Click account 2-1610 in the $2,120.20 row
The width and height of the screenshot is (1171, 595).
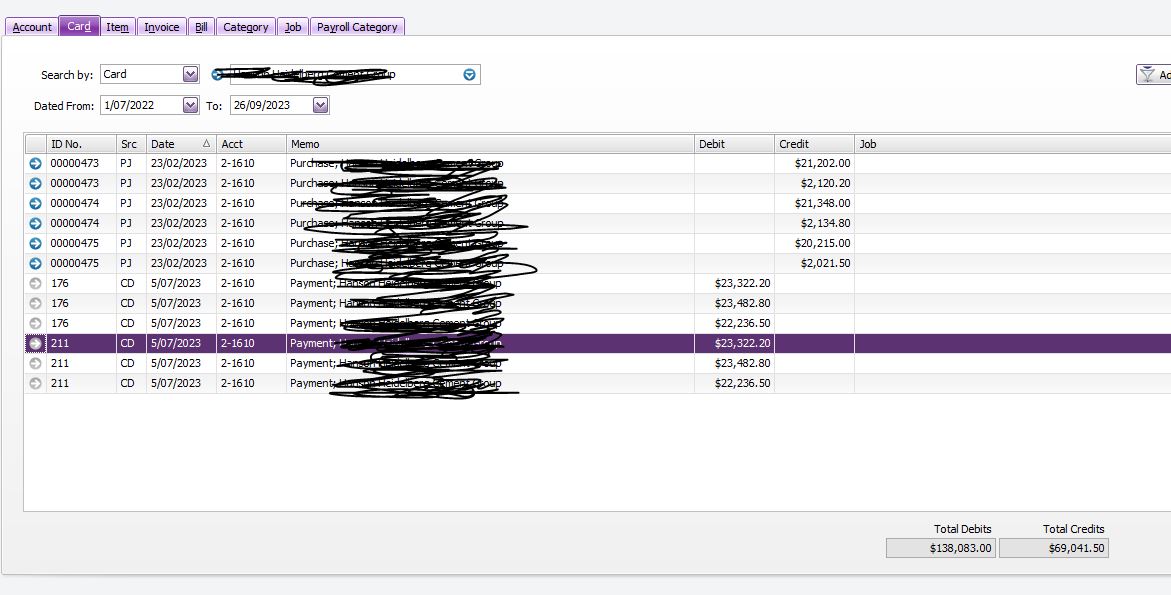(238, 183)
